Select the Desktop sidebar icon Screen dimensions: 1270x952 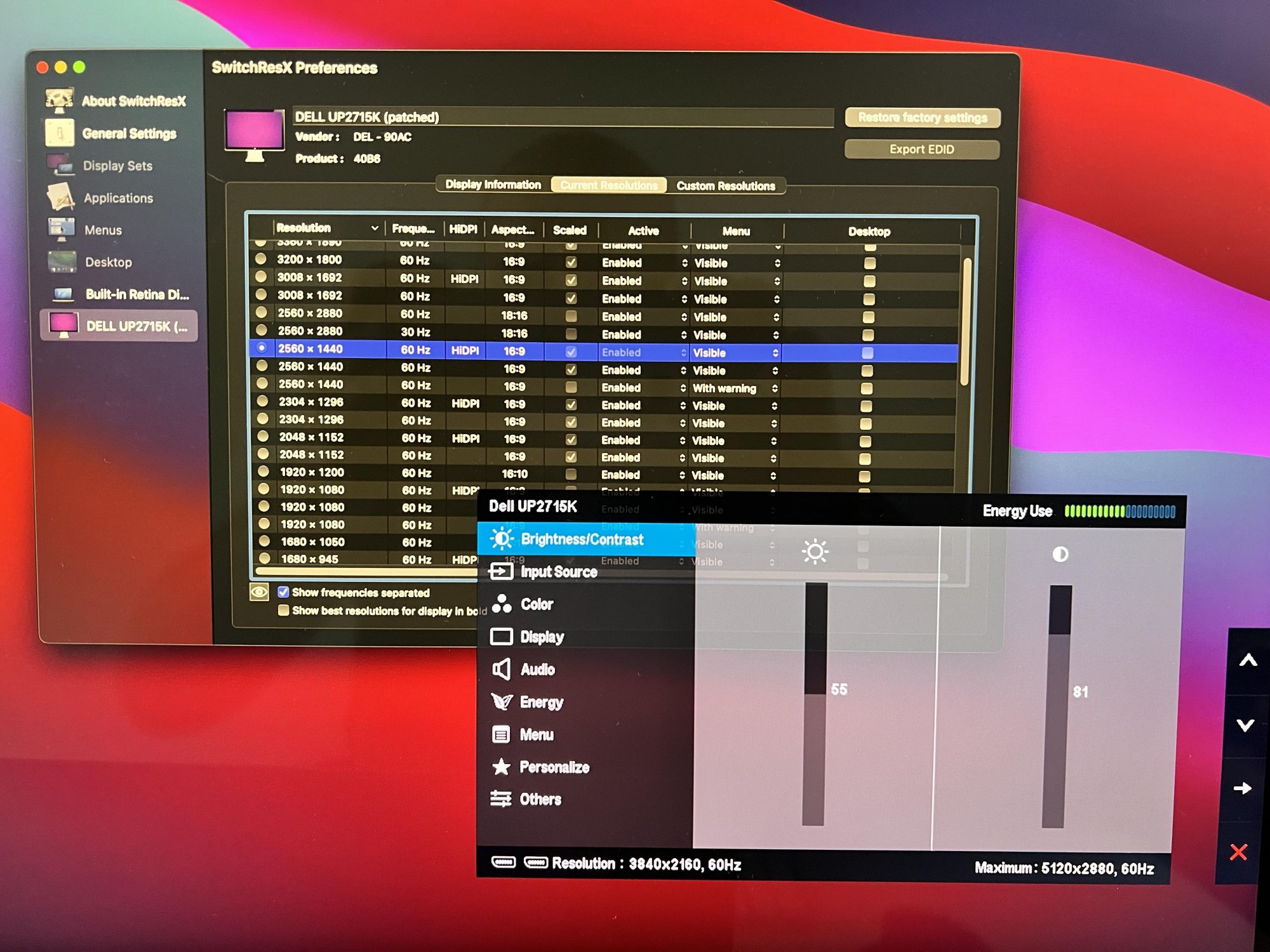pos(62,261)
